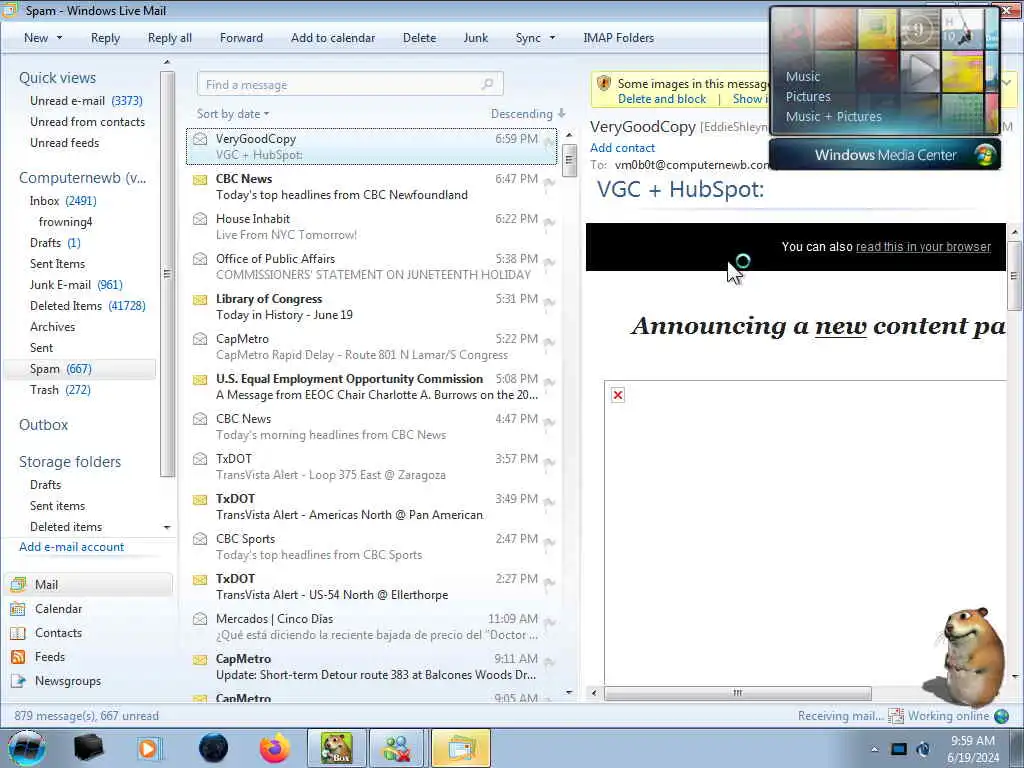Click the broken image placeholder in the message
Screen dimensions: 1024x768
point(618,395)
